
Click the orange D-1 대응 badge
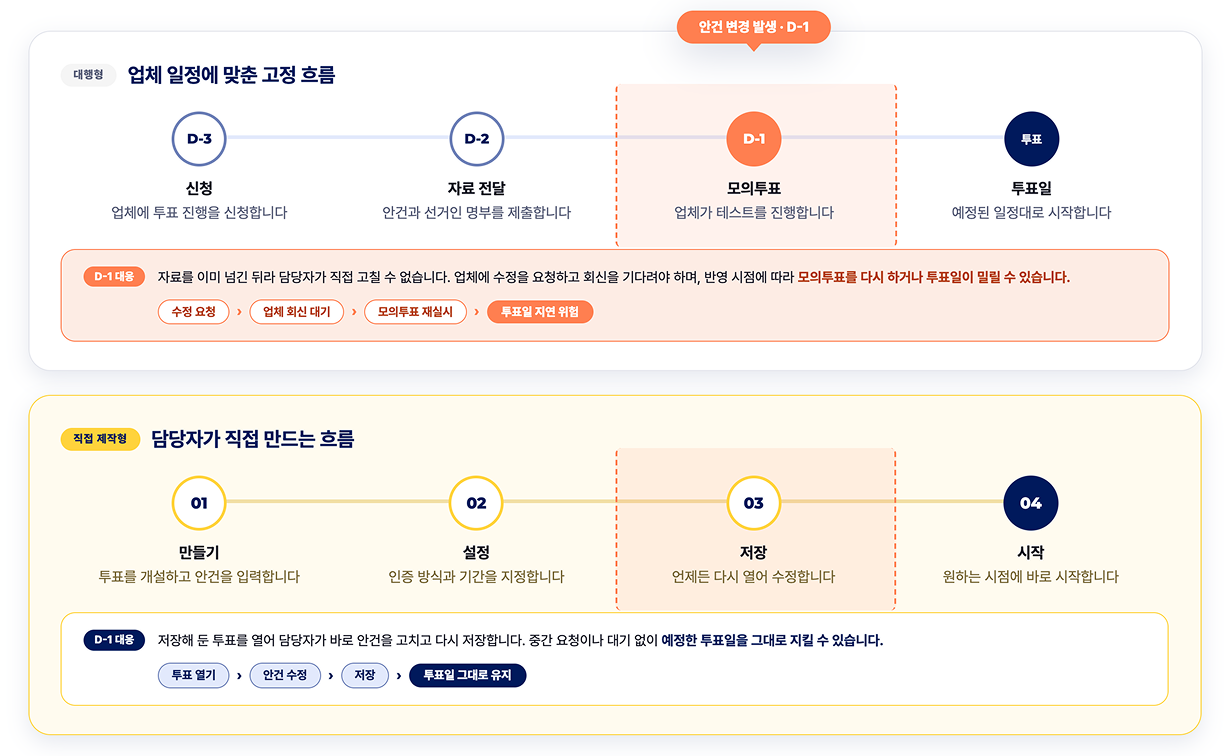[x=115, y=277]
